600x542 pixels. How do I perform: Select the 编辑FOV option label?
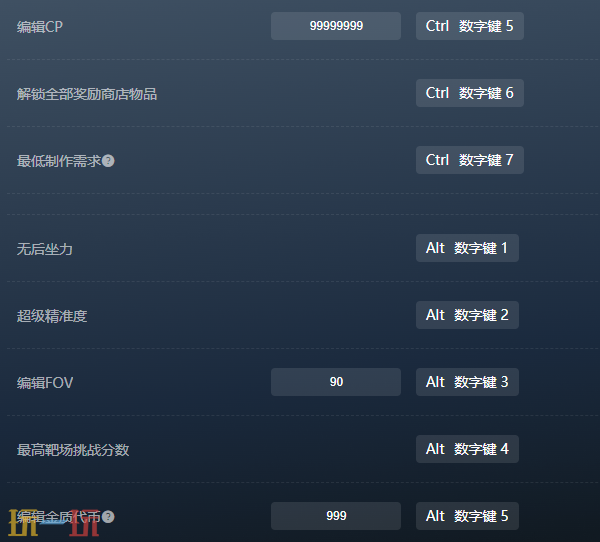point(44,383)
